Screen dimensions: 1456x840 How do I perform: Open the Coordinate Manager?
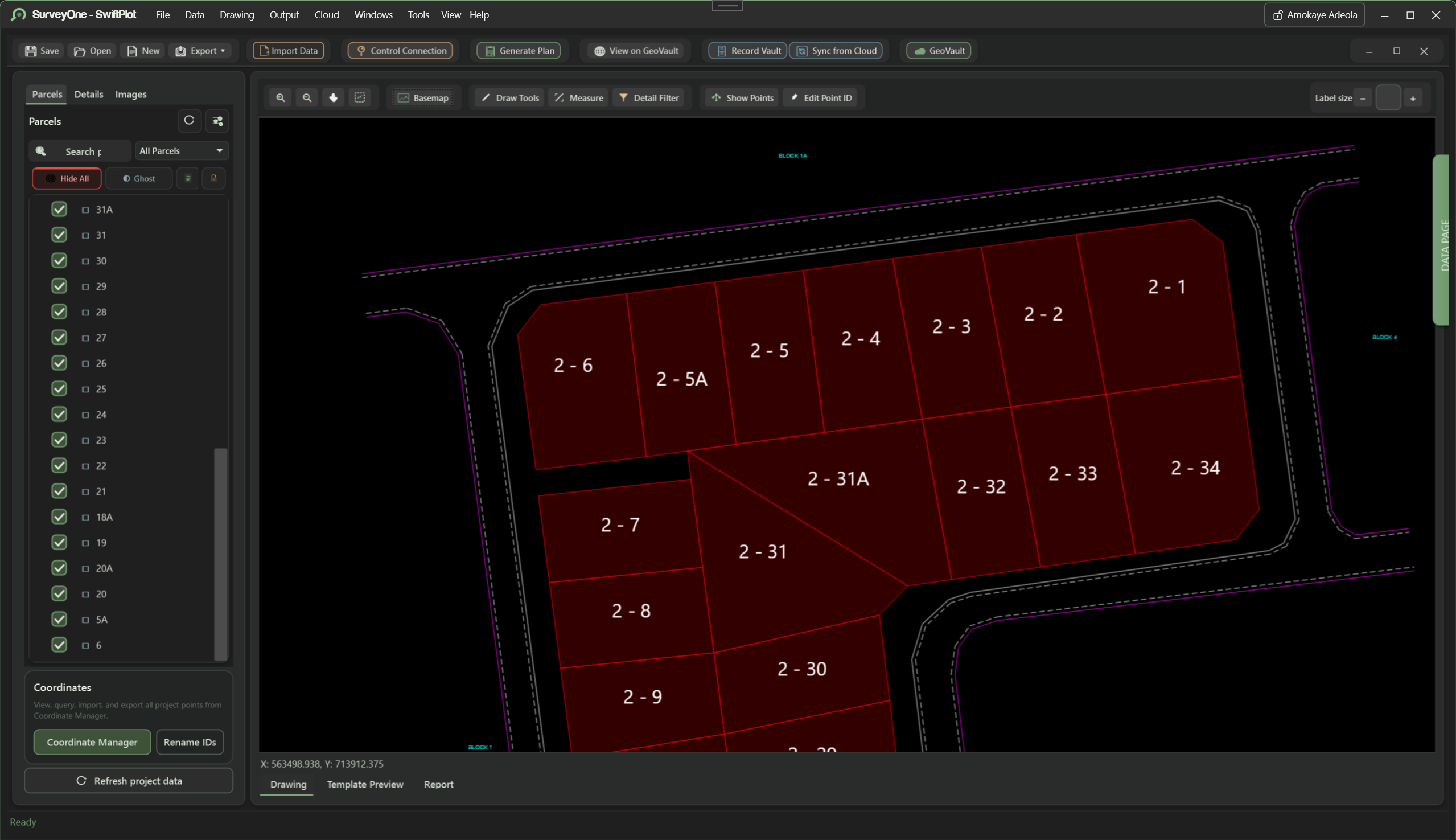(x=92, y=742)
